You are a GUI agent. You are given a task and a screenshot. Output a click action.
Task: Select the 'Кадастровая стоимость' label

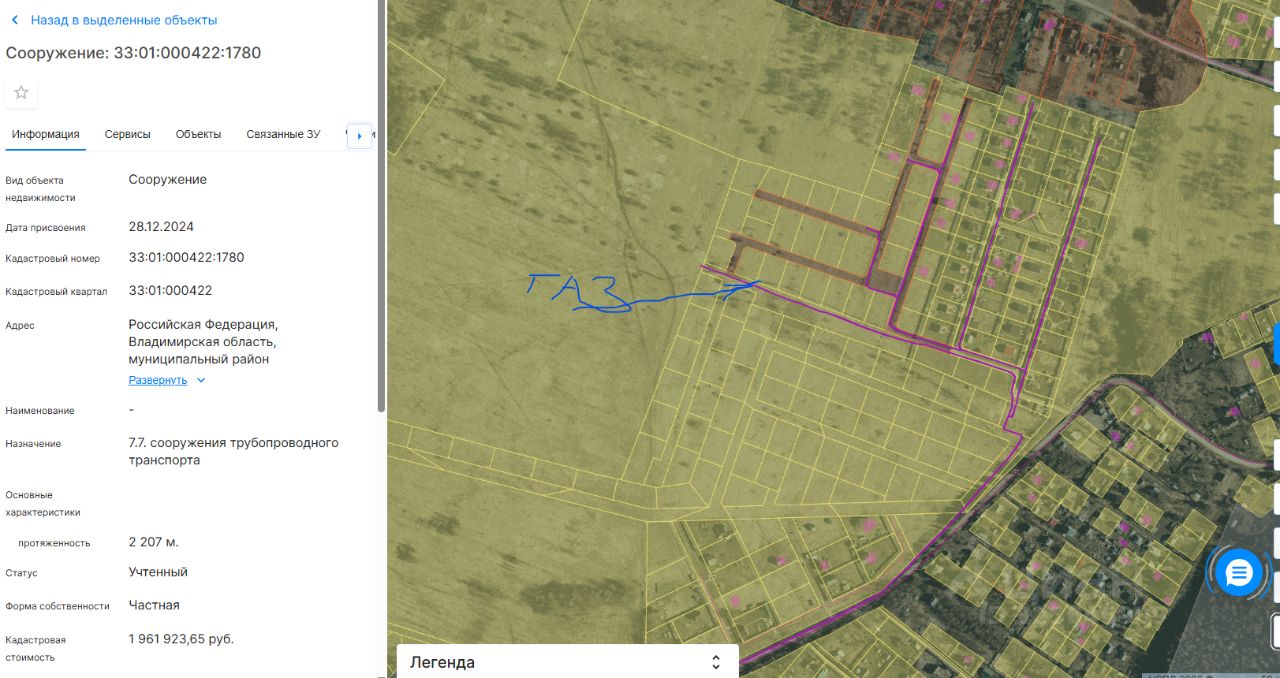[36, 648]
